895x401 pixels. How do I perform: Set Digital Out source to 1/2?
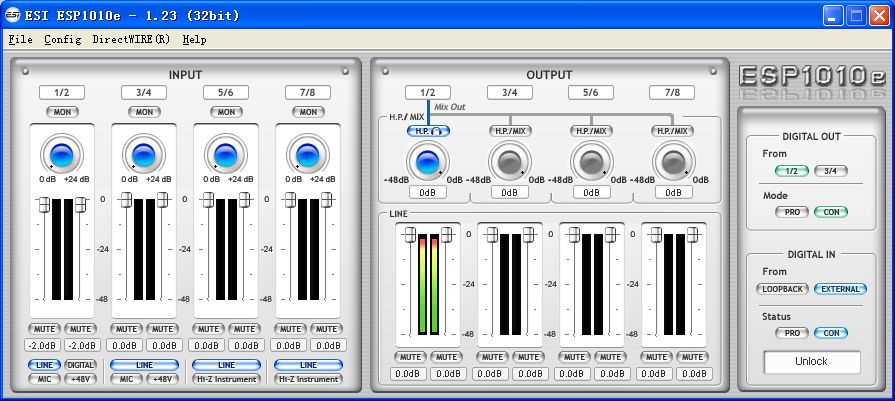[x=792, y=171]
